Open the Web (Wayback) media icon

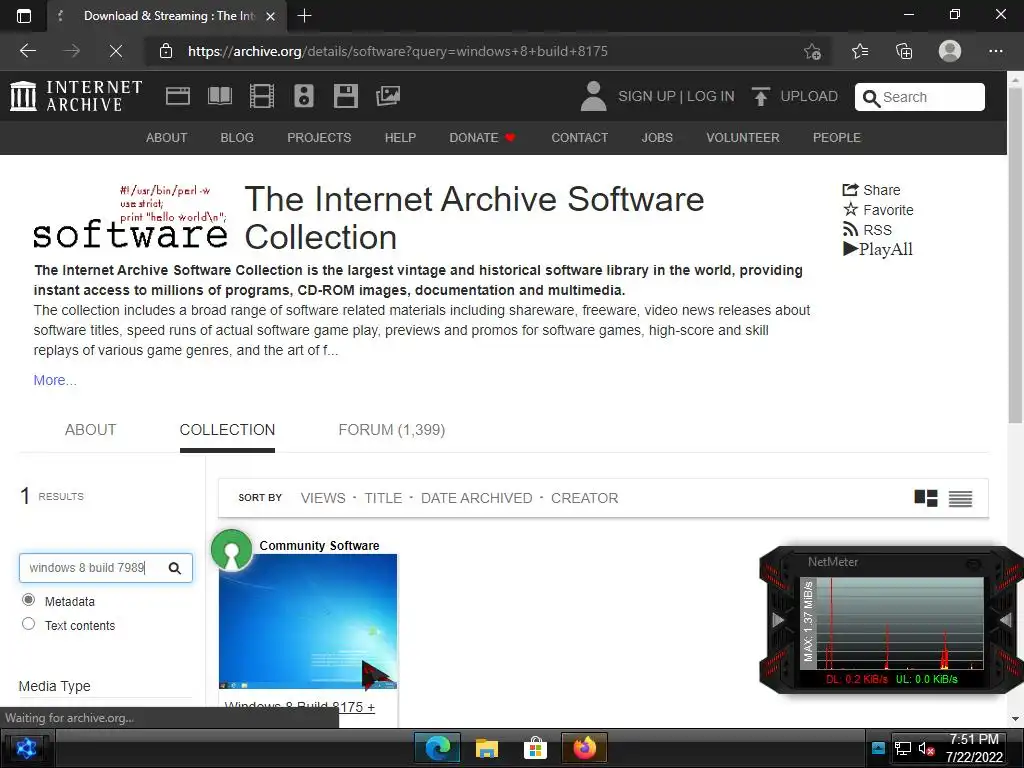(x=178, y=96)
